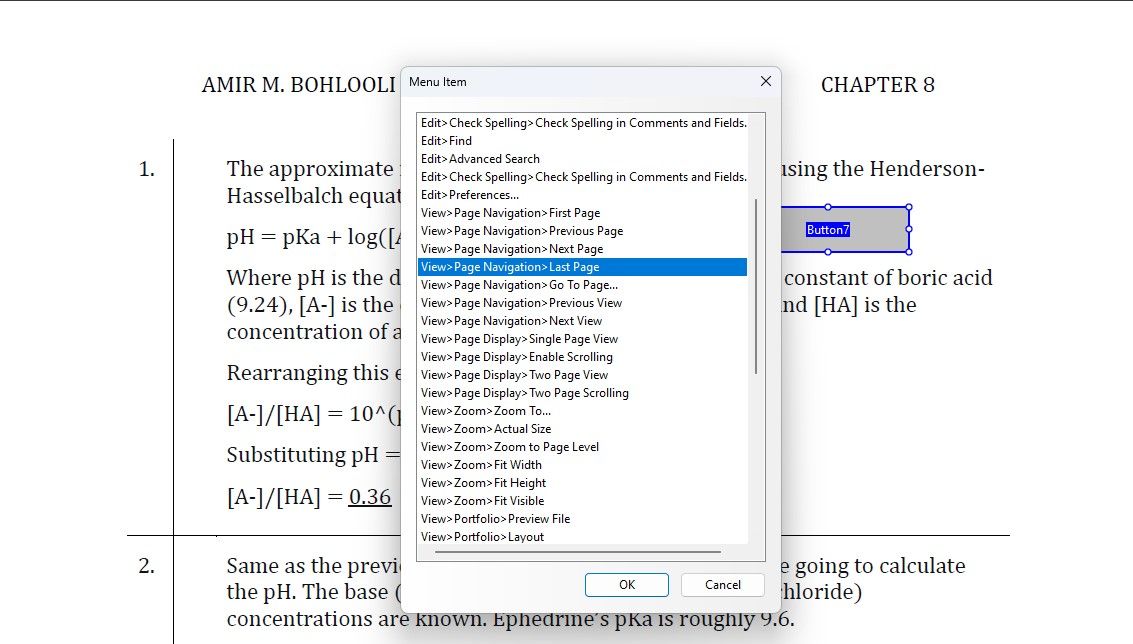Click the horizontal scrollbar under menu list

[578, 552]
